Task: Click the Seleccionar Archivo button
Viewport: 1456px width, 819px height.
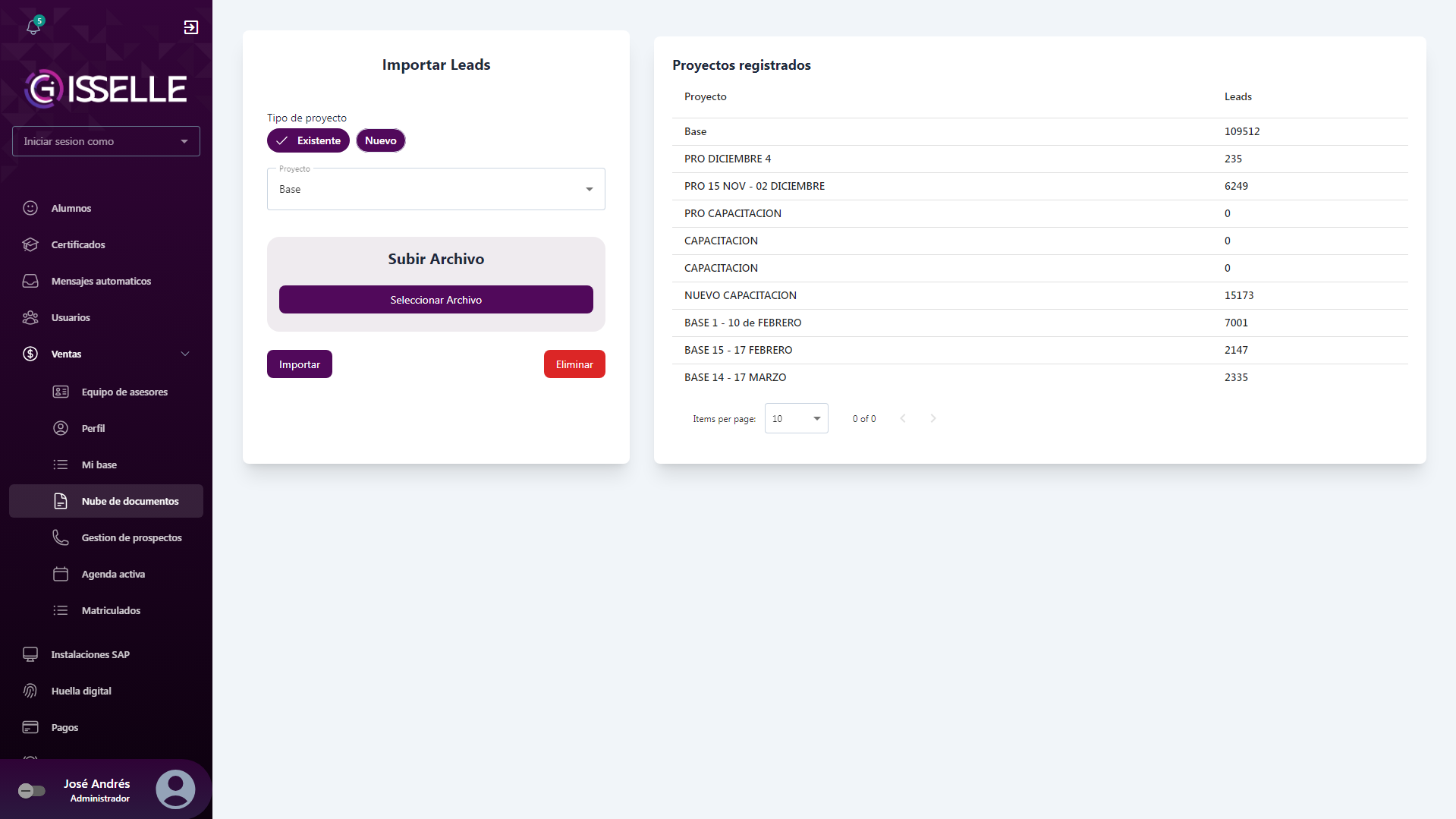Action: [436, 300]
